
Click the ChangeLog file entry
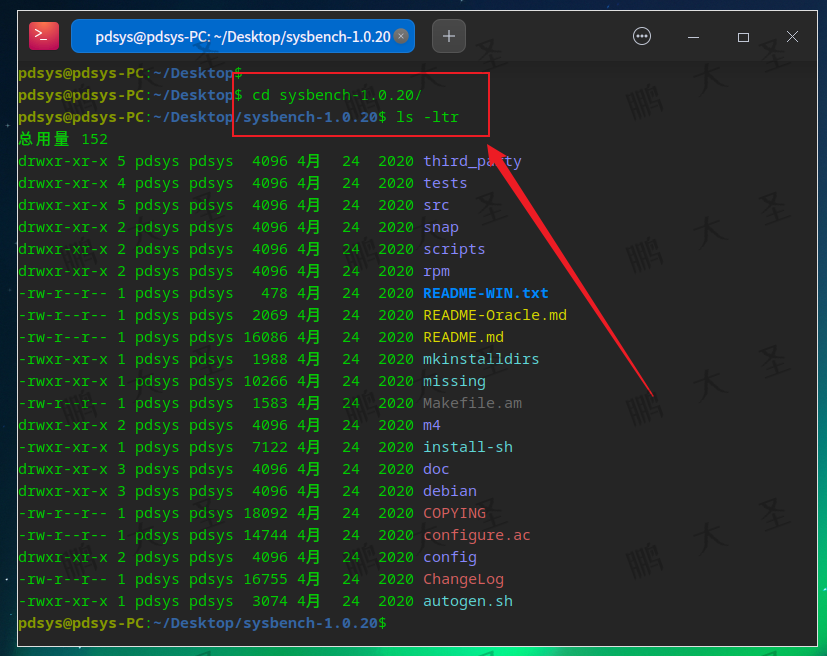pyautogui.click(x=463, y=578)
